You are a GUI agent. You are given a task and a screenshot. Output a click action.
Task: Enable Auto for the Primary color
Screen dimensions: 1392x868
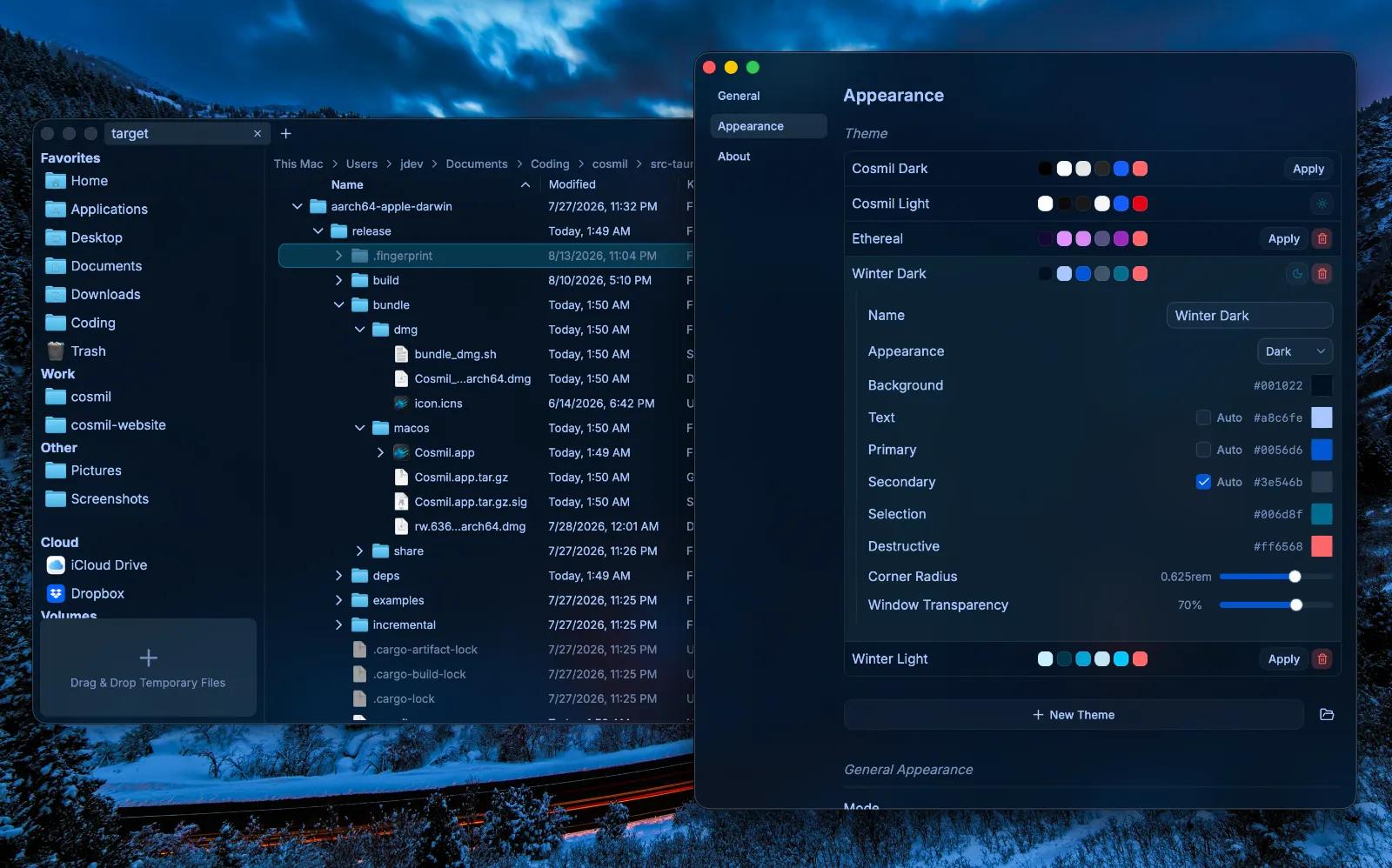pos(1203,450)
